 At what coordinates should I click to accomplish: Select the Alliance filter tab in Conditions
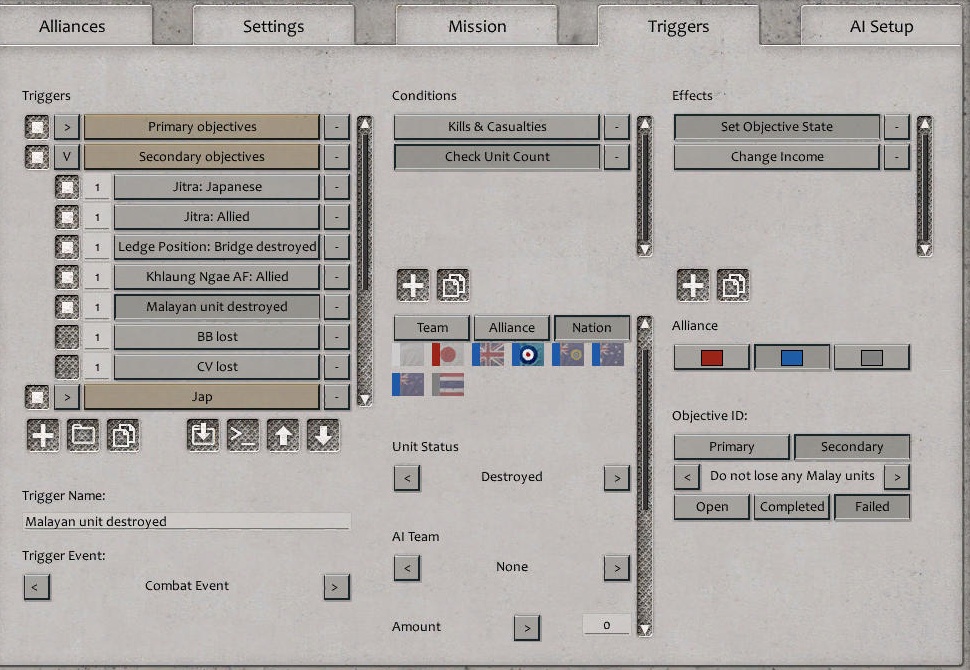(x=512, y=328)
